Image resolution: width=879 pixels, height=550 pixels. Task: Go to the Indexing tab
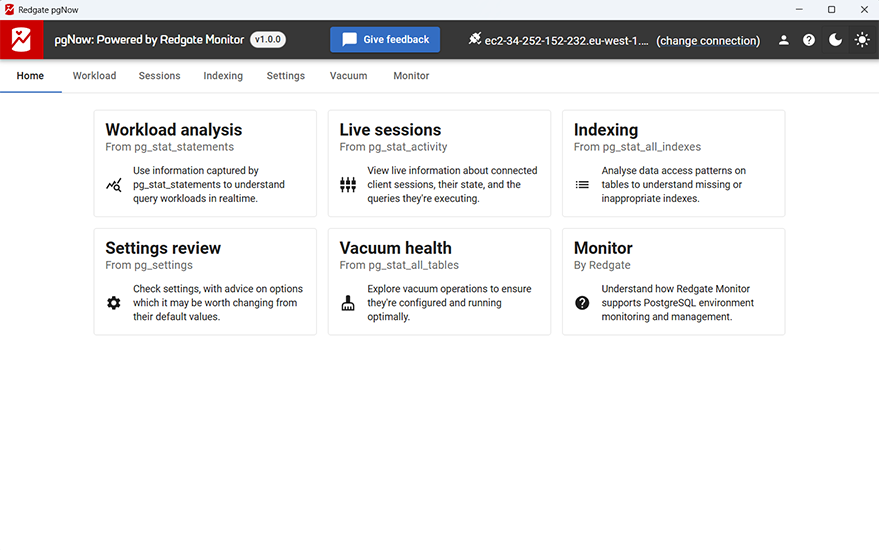223,76
